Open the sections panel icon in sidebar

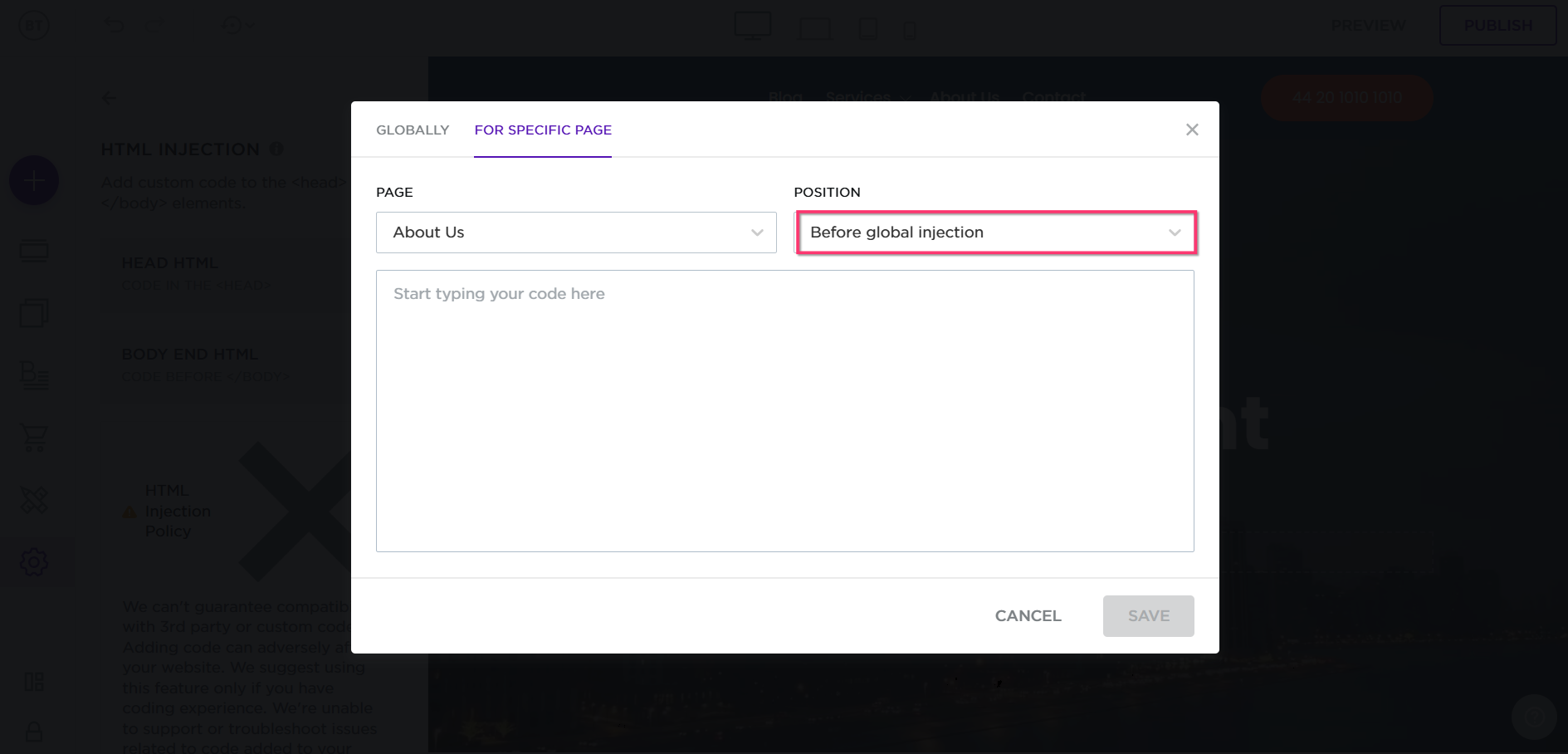34,251
